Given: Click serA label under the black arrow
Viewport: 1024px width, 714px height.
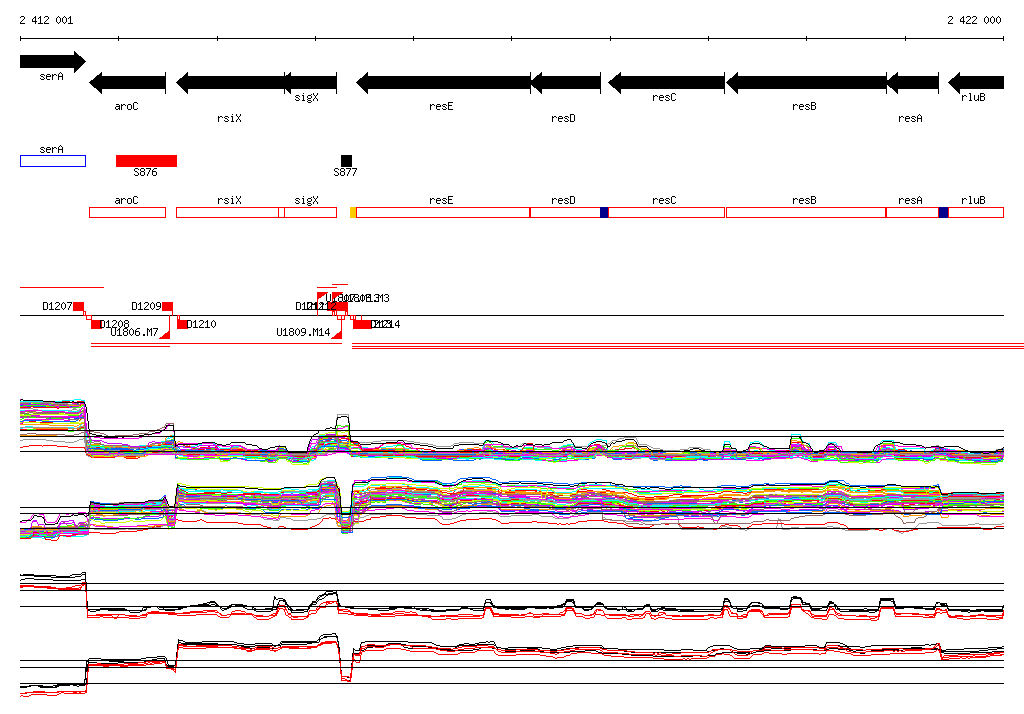Looking at the screenshot, I should [52, 76].
